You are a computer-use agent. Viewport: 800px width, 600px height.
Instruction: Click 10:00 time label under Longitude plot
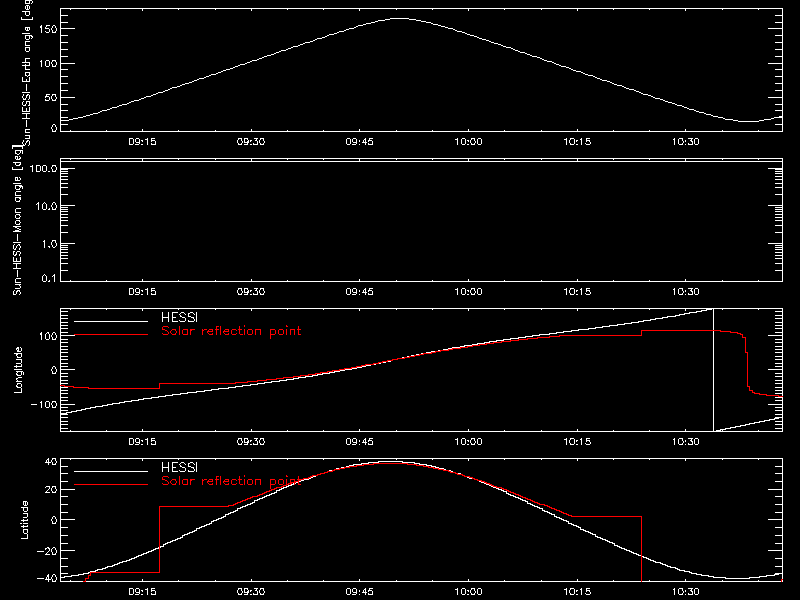[468, 442]
